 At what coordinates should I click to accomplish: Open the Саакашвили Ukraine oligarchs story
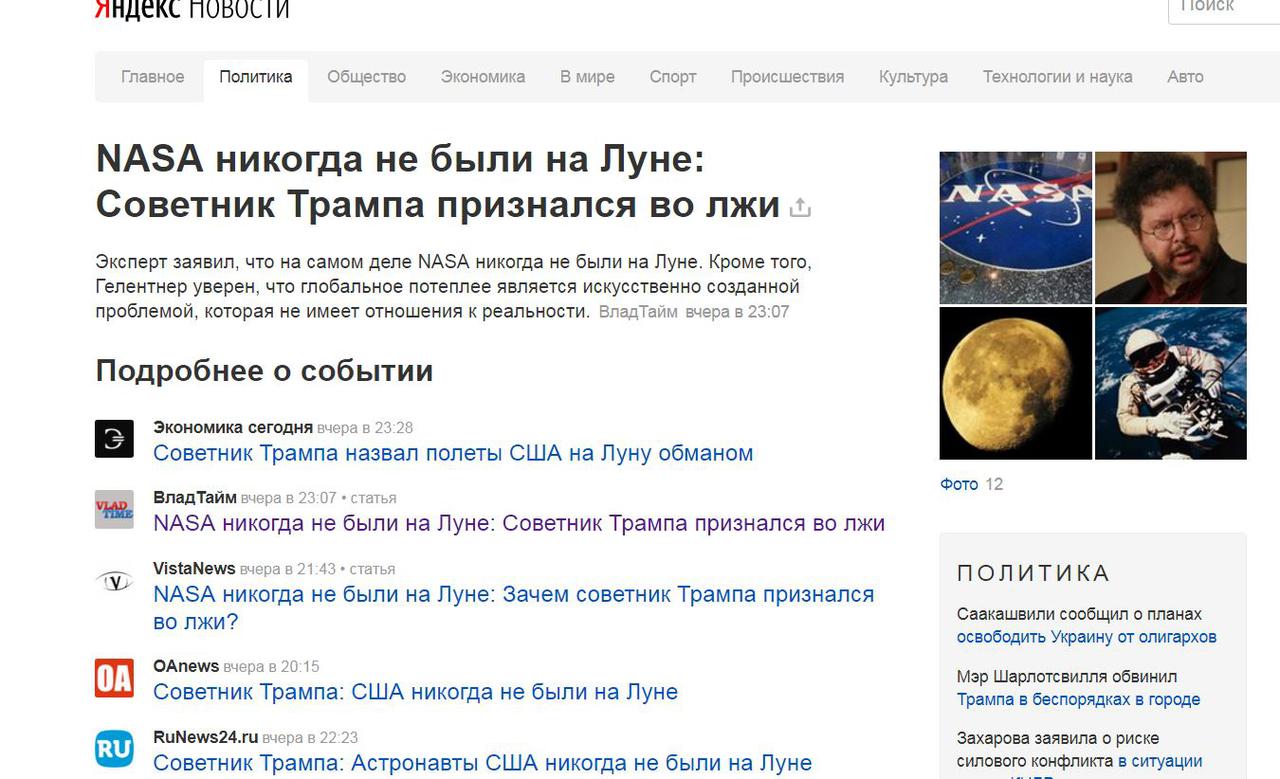1086,637
